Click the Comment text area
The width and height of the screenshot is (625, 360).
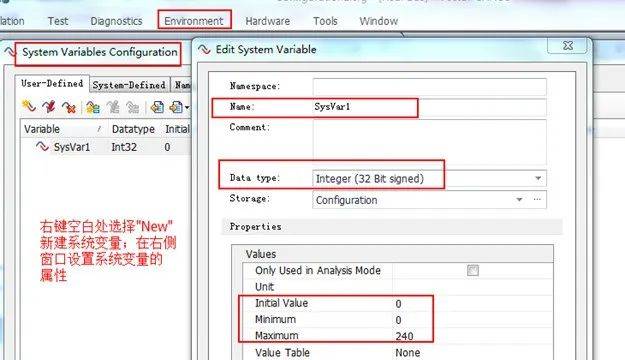click(430, 142)
